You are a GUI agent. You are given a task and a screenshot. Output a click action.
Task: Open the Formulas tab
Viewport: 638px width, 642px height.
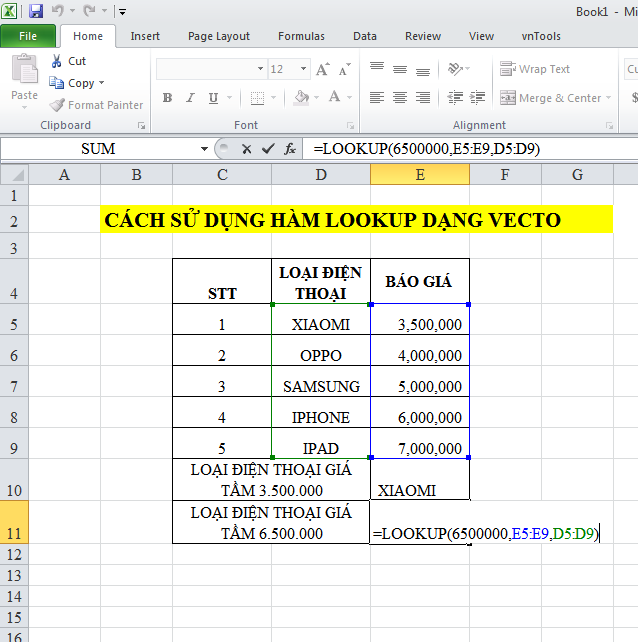pos(301,36)
